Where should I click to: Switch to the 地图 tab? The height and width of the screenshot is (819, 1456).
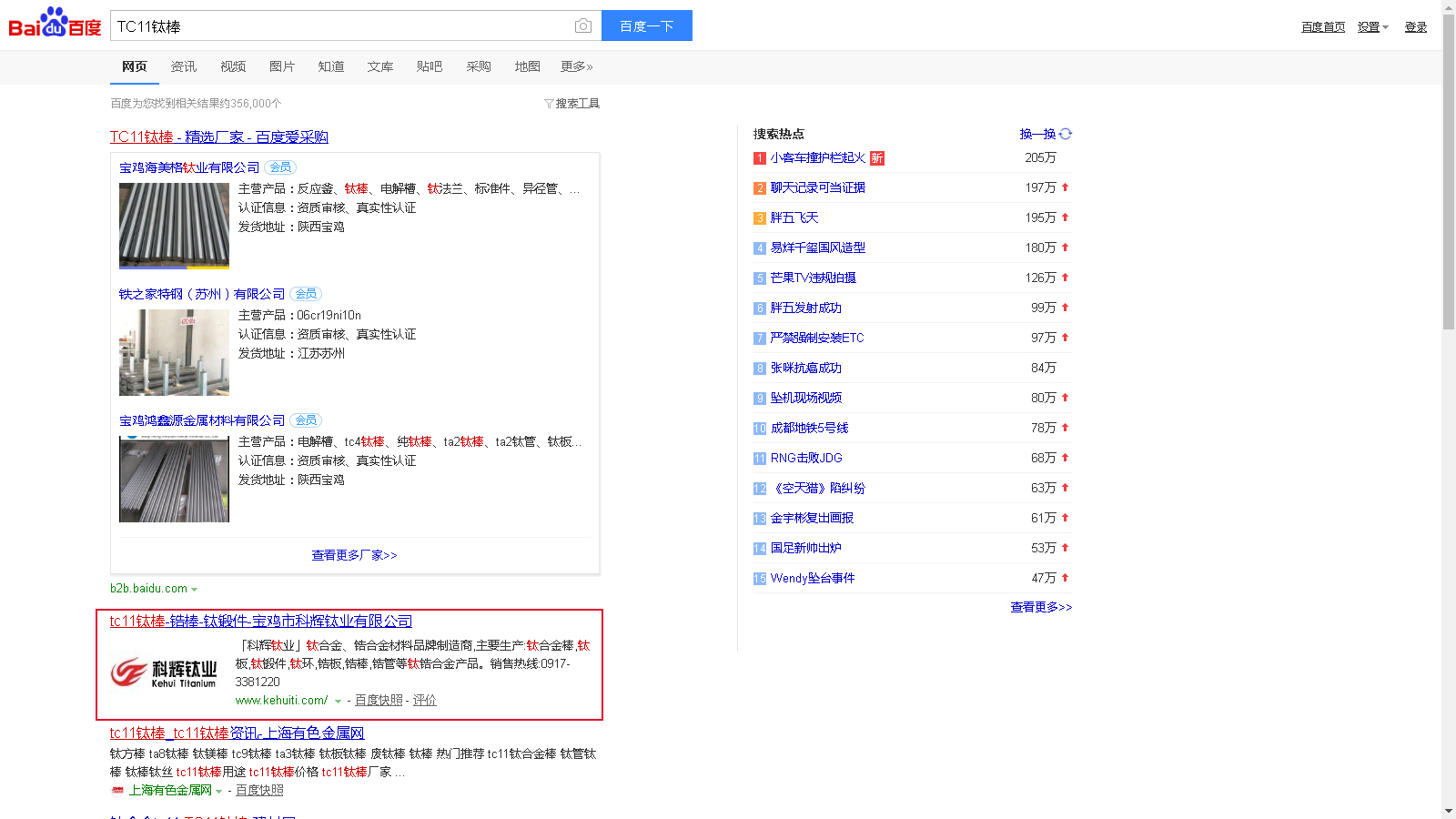tap(528, 66)
